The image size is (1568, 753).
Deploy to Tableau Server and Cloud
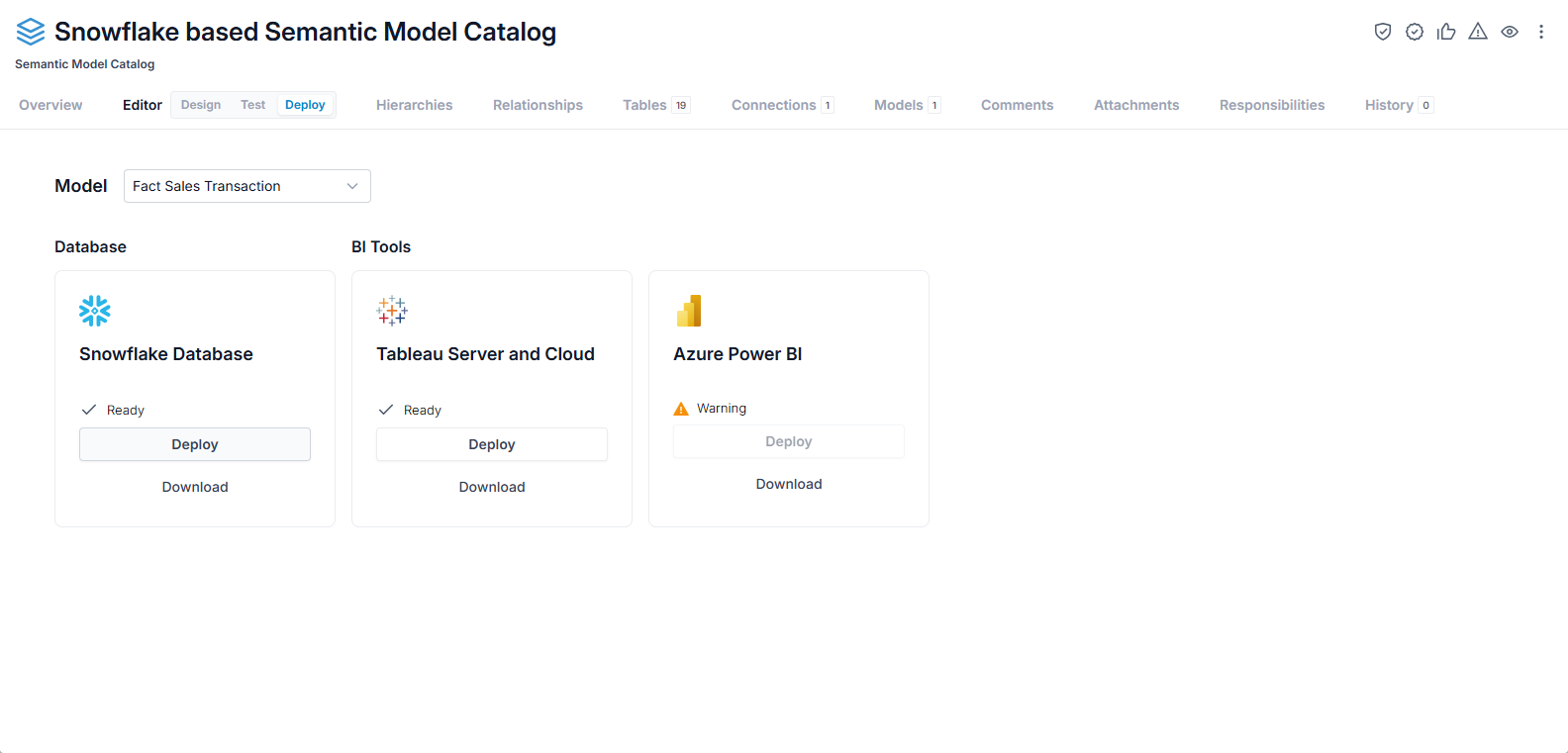(x=492, y=444)
